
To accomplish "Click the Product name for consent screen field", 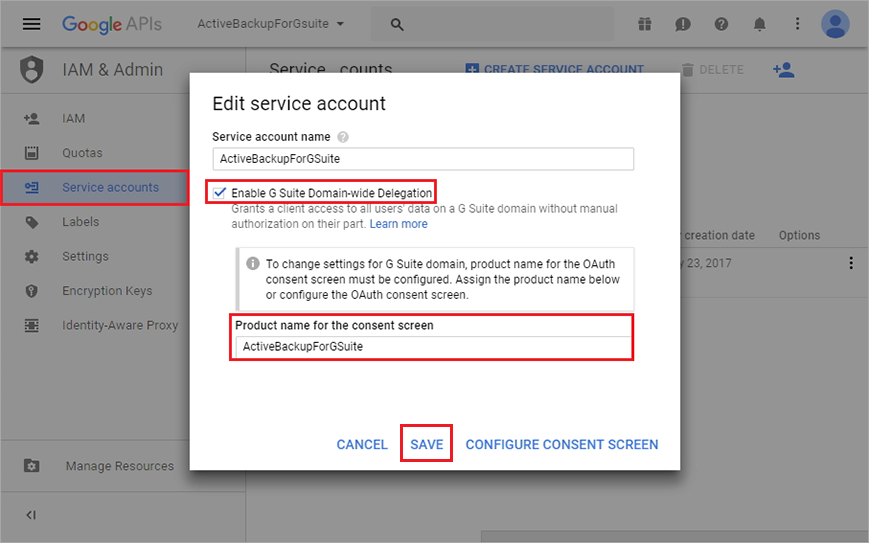I will click(x=433, y=347).
